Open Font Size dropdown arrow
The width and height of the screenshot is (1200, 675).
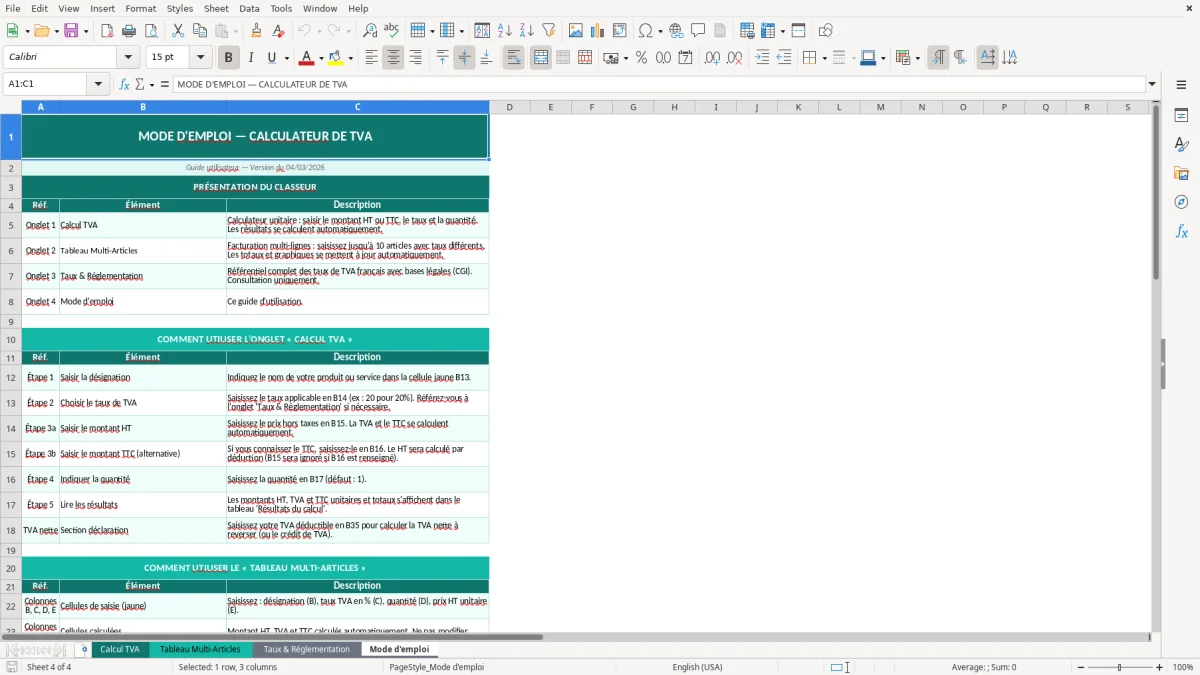(x=200, y=58)
